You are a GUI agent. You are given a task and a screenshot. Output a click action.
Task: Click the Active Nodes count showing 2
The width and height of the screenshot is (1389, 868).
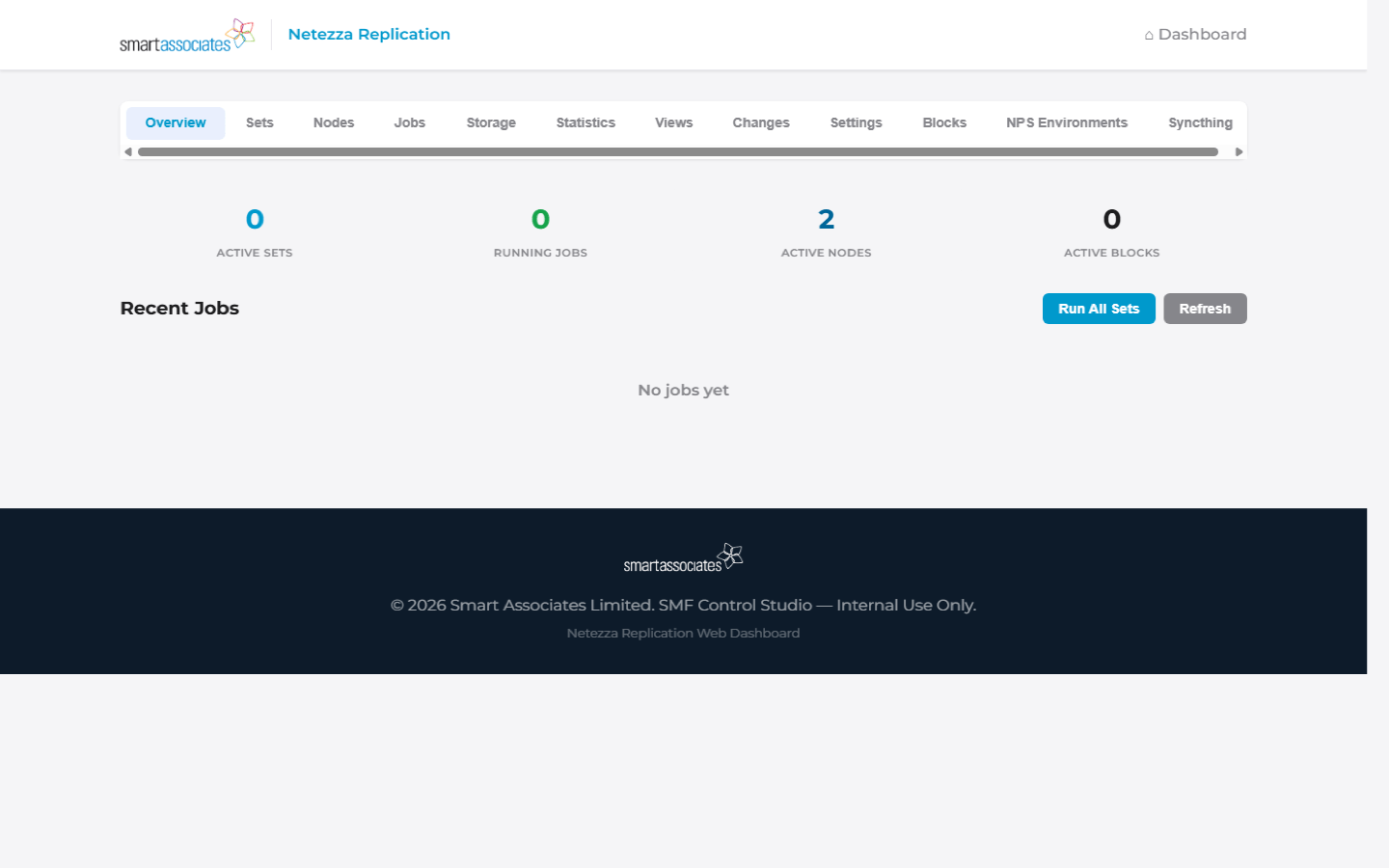click(x=826, y=218)
